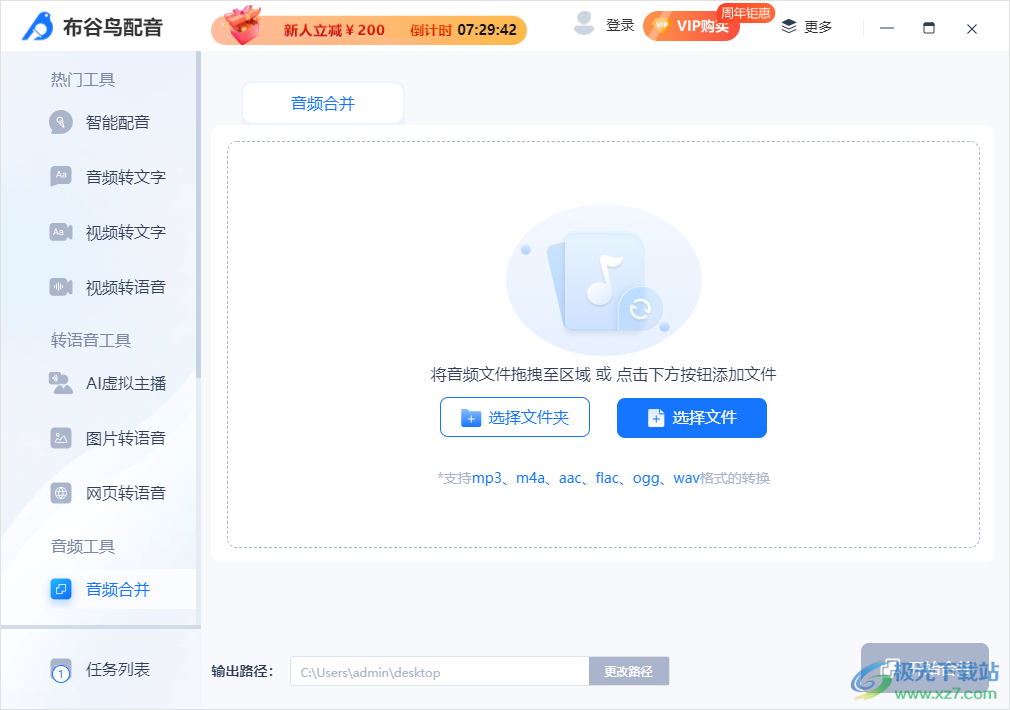Click the 音频转文字 sidebar icon
Viewport: 1010px width, 710px height.
61,177
